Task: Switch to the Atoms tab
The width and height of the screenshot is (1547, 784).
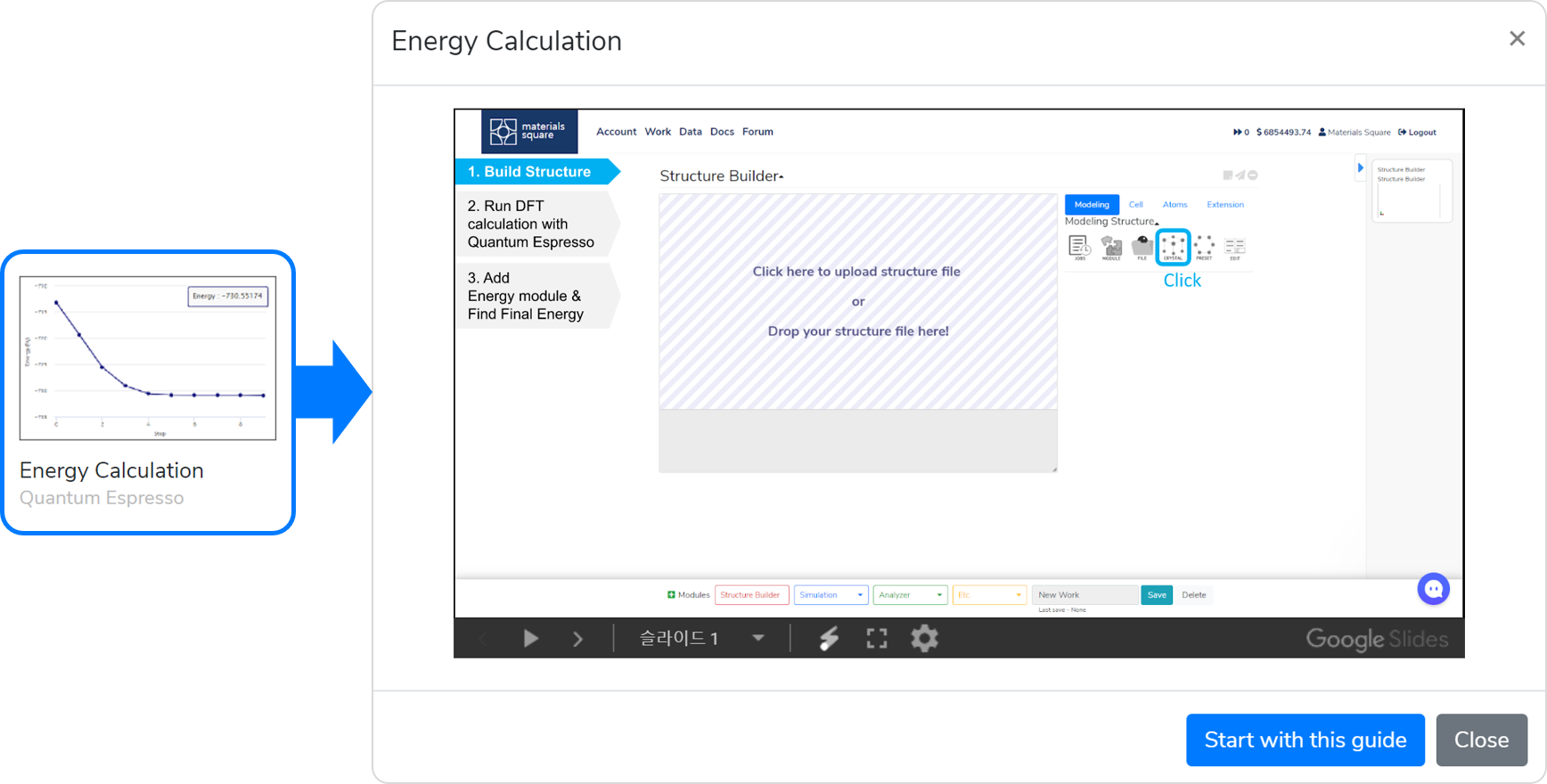Action: 1175,205
